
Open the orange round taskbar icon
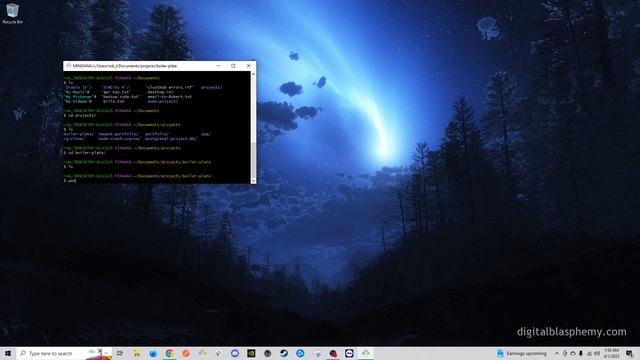coord(186,353)
